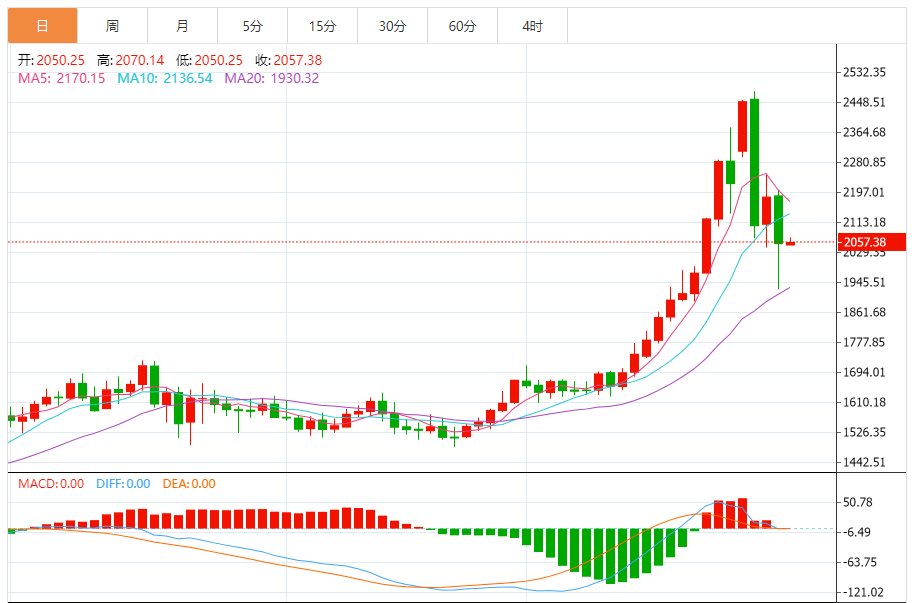
Task: Click the DEA: 0.00 indicator label
Action: click(x=190, y=484)
